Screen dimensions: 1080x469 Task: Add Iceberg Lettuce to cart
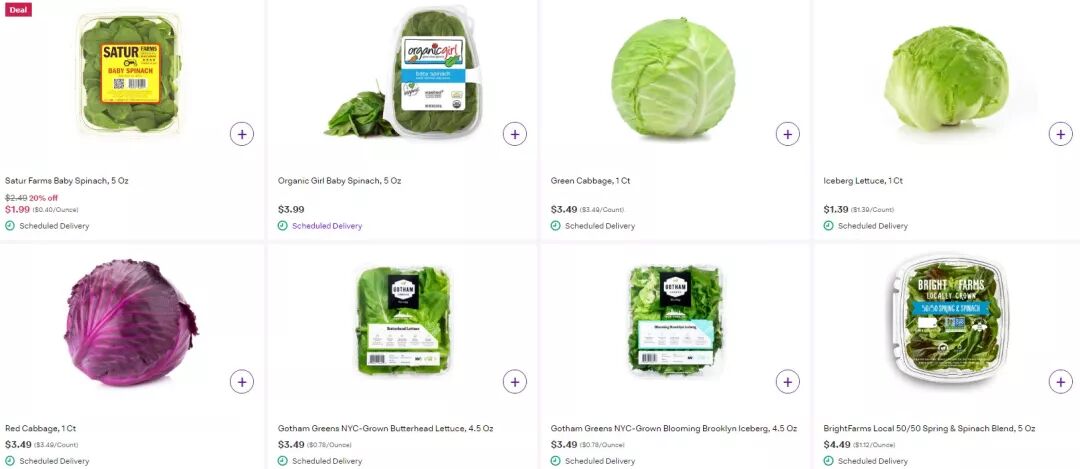click(1060, 134)
